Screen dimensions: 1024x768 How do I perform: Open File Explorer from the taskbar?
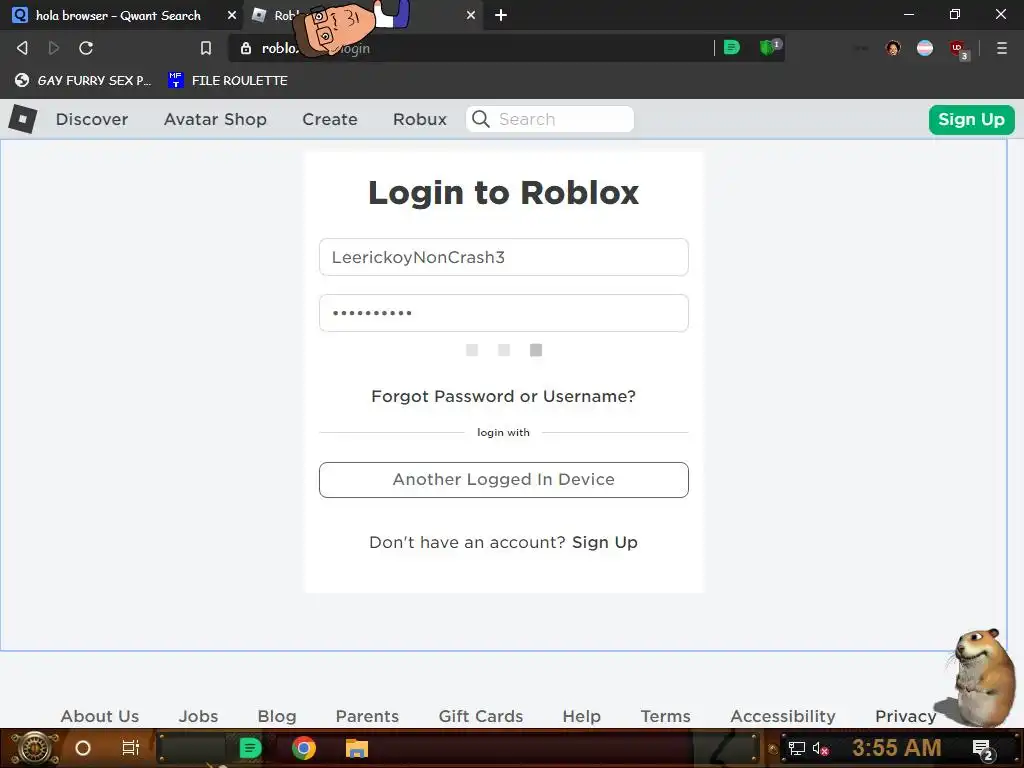tap(357, 748)
